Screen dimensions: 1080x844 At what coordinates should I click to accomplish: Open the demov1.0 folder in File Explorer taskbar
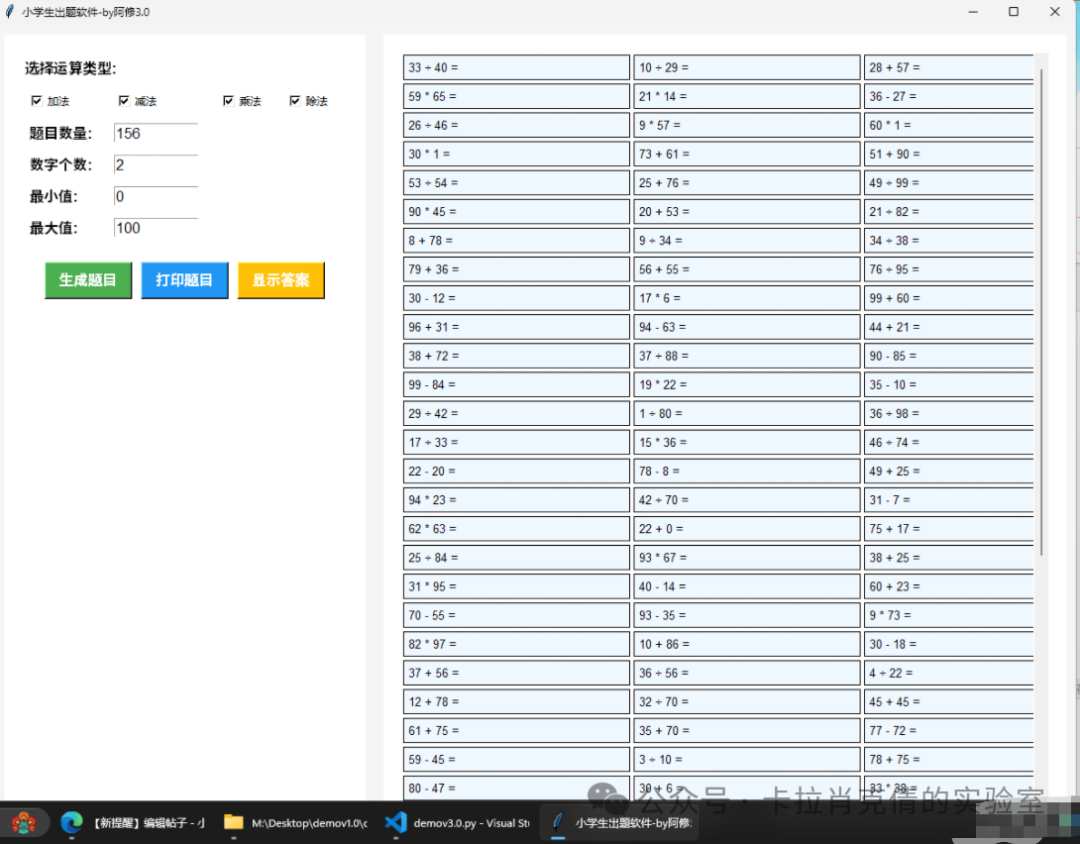pyautogui.click(x=232, y=823)
